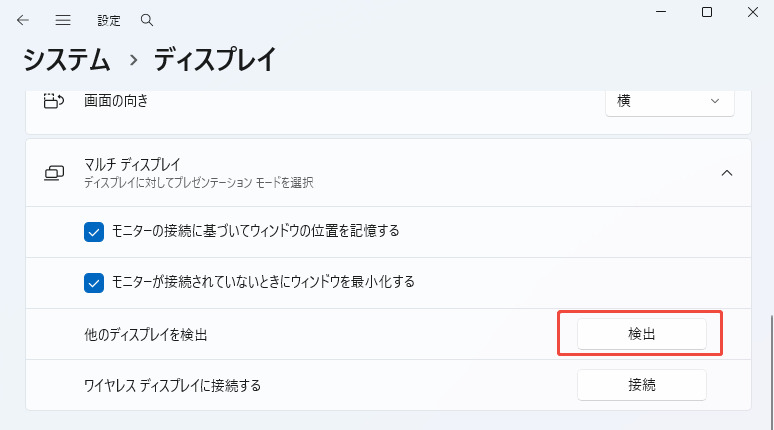
Task: Close the Settings window
Action: (x=753, y=12)
